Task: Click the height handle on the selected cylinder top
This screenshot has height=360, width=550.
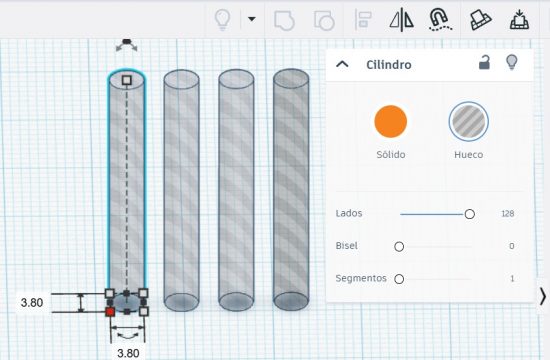Action: [x=127, y=80]
